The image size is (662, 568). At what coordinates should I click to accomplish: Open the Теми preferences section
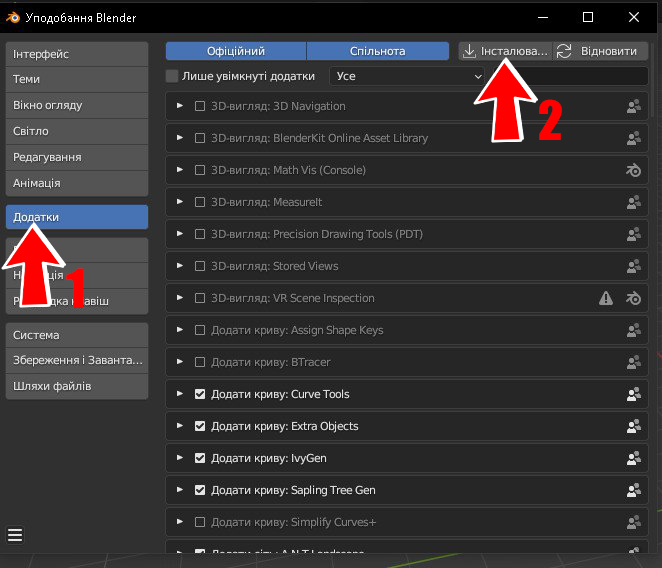click(77, 79)
